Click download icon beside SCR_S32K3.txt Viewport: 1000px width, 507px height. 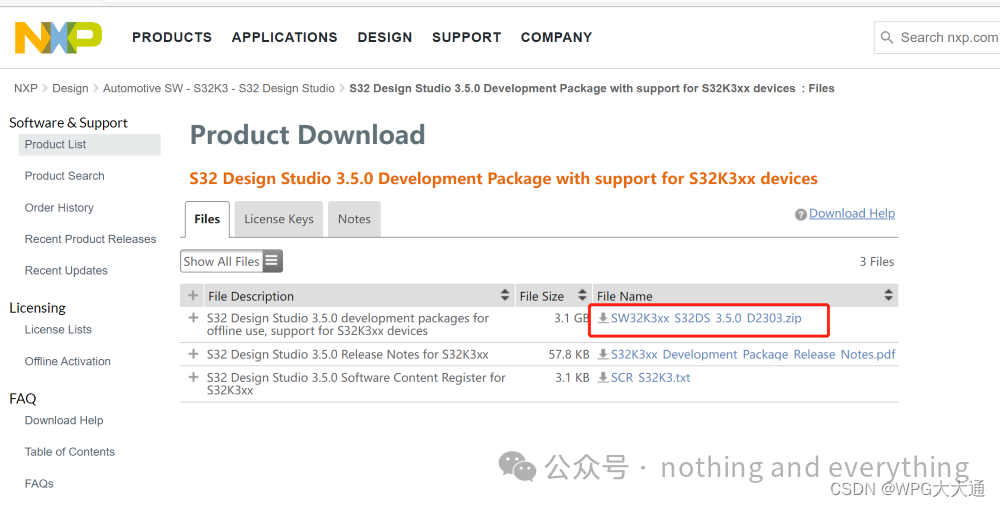(x=603, y=378)
